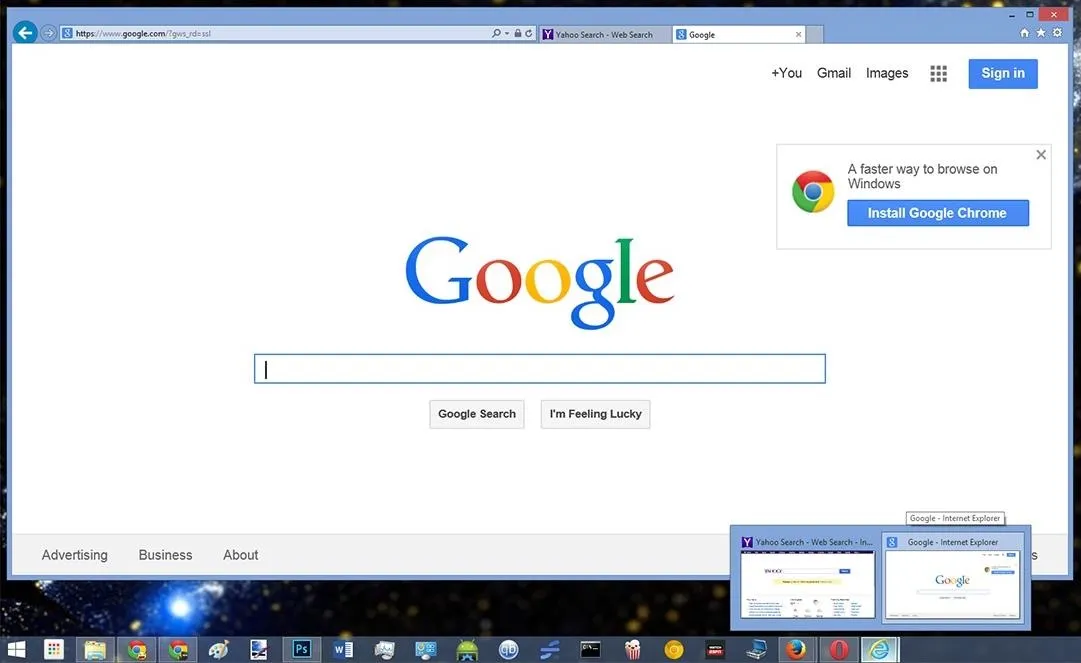Go back with the browser Back arrow
The height and width of the screenshot is (663, 1081).
[25, 32]
